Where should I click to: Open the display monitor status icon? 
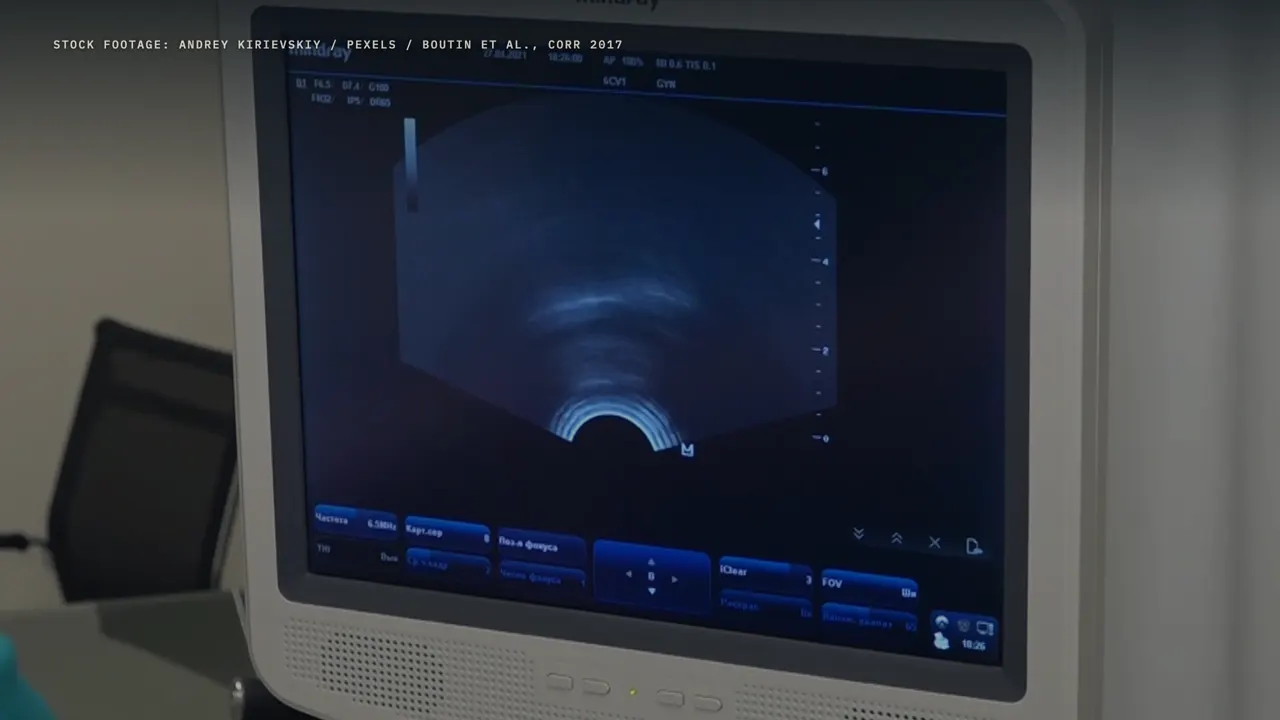coord(984,627)
